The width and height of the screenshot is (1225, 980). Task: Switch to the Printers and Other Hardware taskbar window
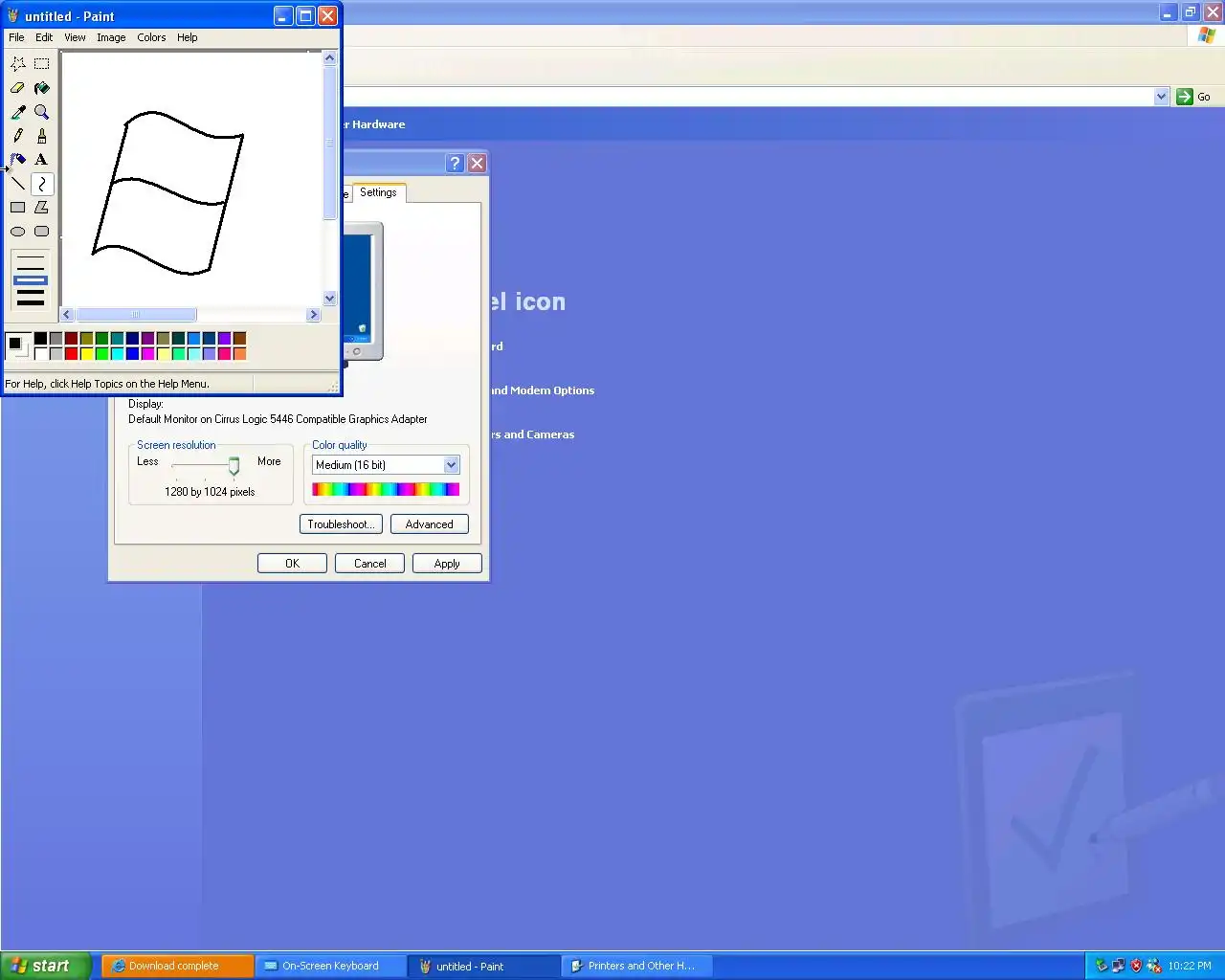point(637,966)
